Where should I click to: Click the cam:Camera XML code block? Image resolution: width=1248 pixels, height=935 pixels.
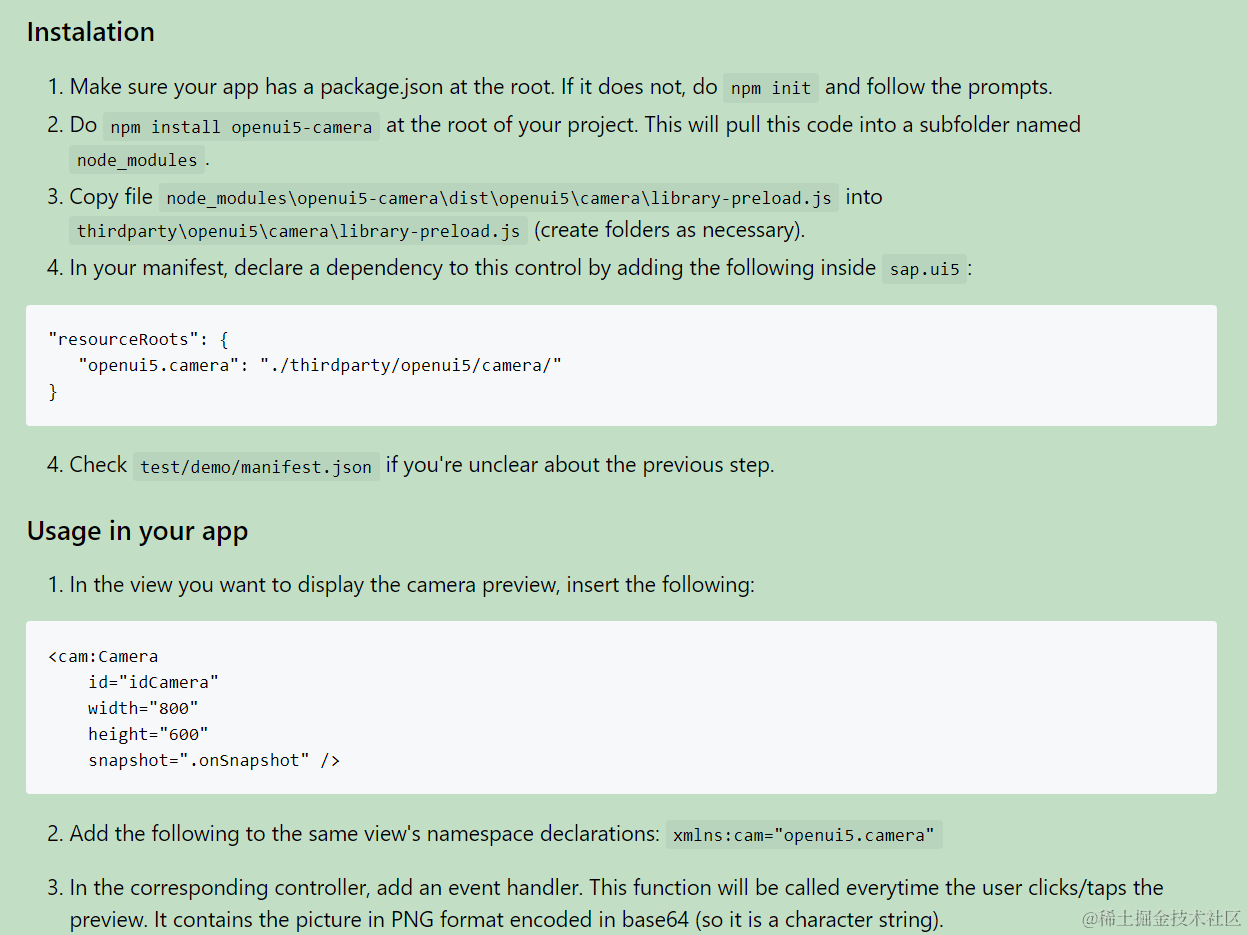point(621,708)
